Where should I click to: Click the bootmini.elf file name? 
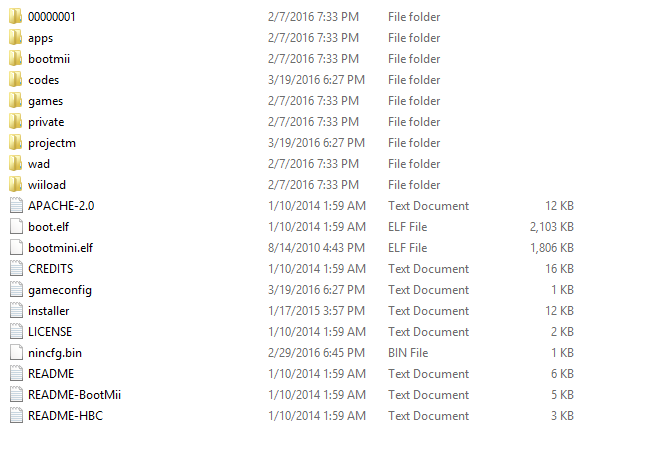click(x=60, y=248)
